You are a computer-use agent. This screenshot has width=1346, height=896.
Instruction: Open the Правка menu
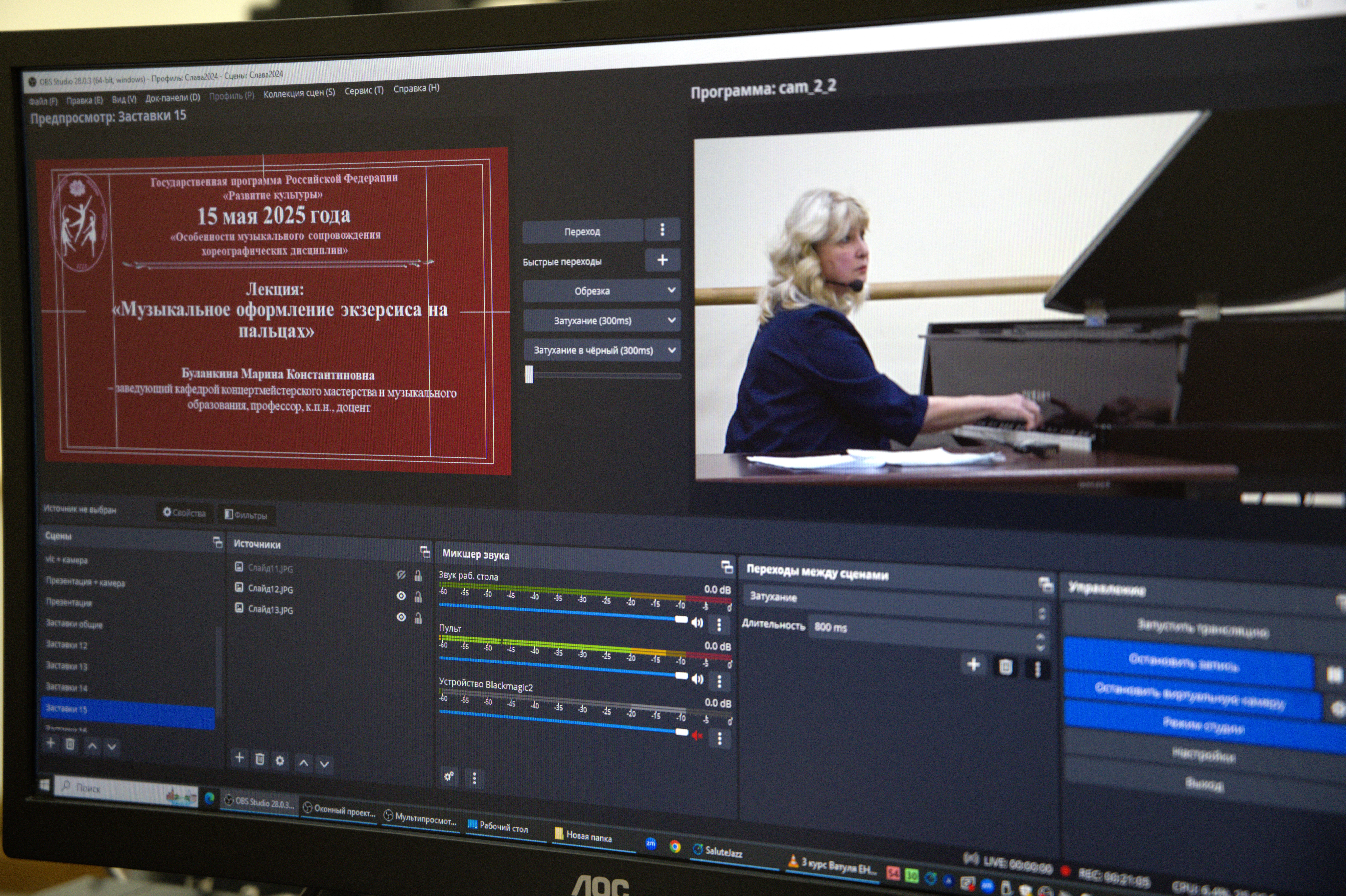click(x=85, y=101)
